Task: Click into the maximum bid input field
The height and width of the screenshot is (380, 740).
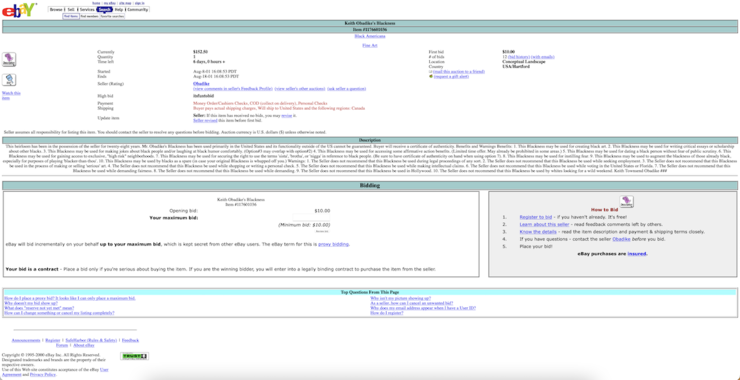Action: click(311, 218)
